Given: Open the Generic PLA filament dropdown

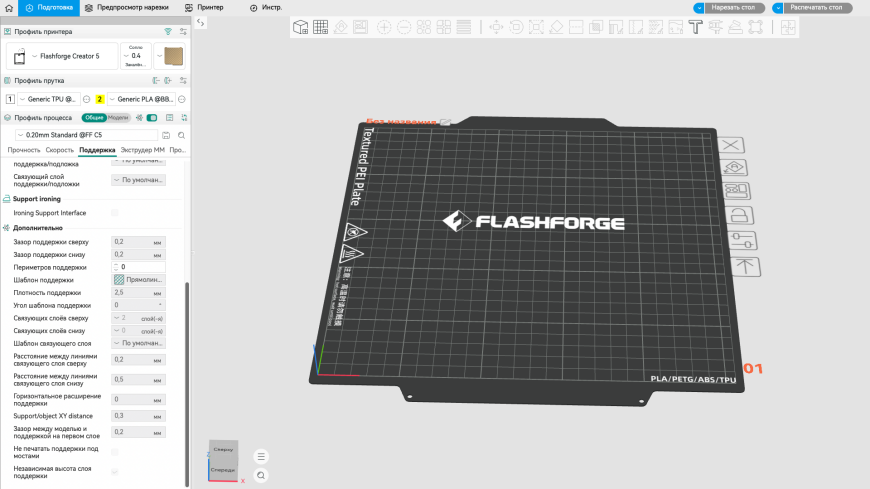Looking at the screenshot, I should (141, 99).
